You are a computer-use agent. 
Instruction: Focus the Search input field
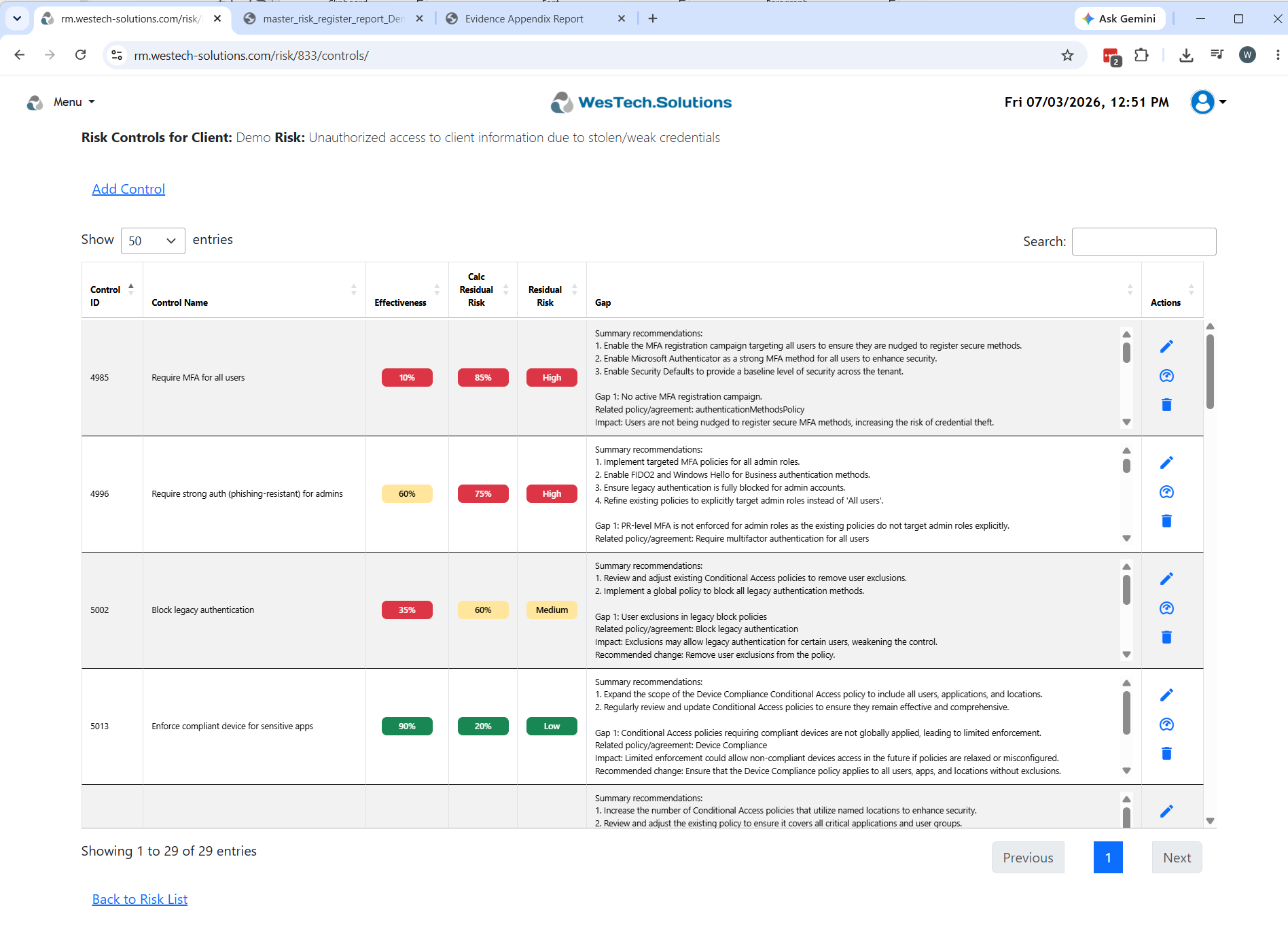click(x=1144, y=241)
